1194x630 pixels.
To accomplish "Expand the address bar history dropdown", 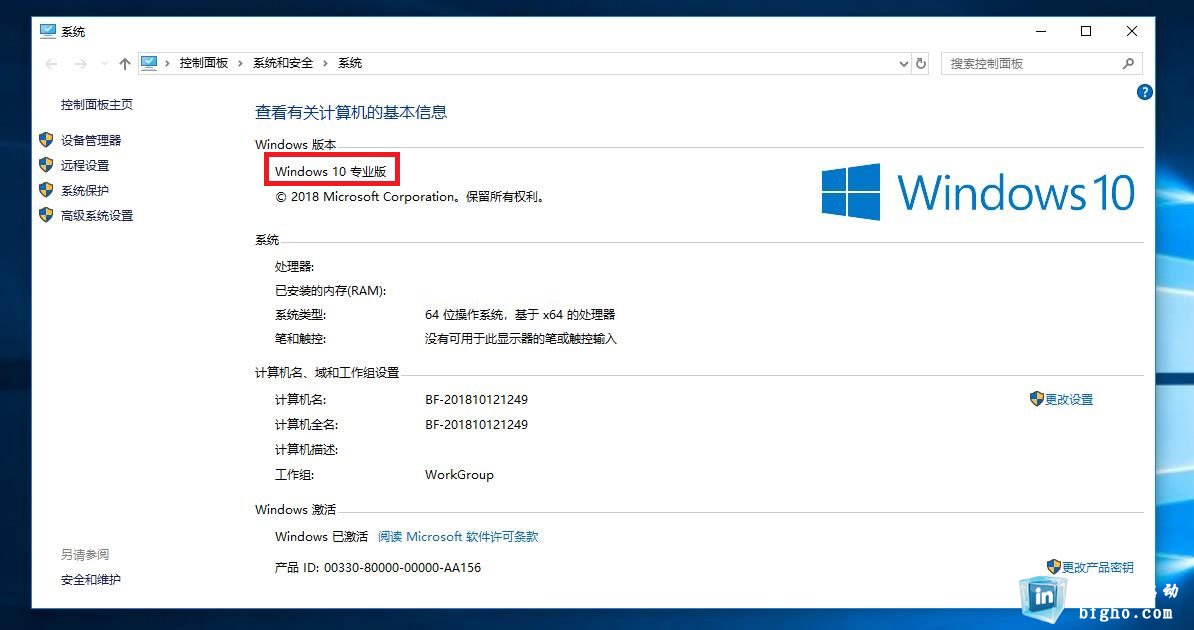I will click(x=904, y=64).
